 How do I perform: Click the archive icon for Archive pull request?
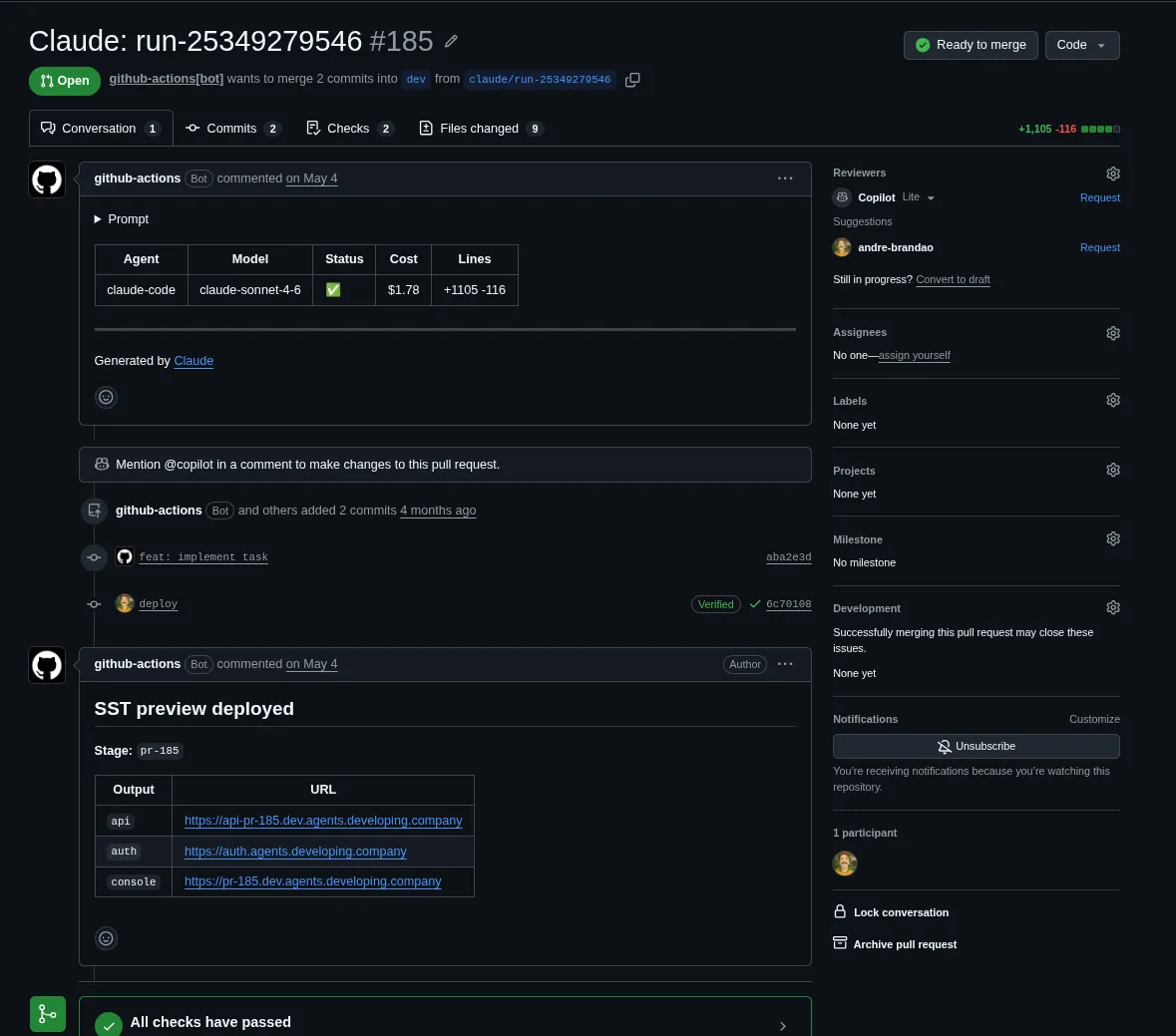tap(840, 944)
